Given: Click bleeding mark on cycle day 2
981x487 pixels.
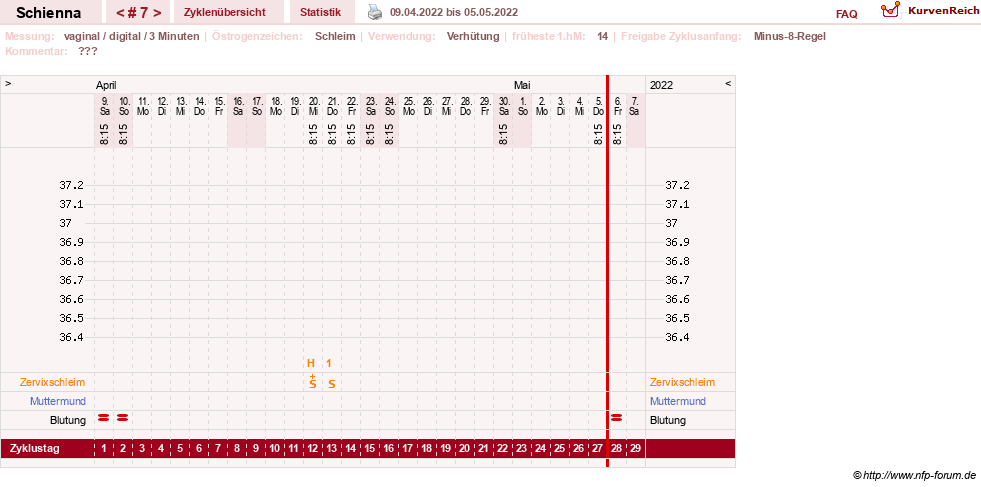Looking at the screenshot, I should pyautogui.click(x=123, y=418).
